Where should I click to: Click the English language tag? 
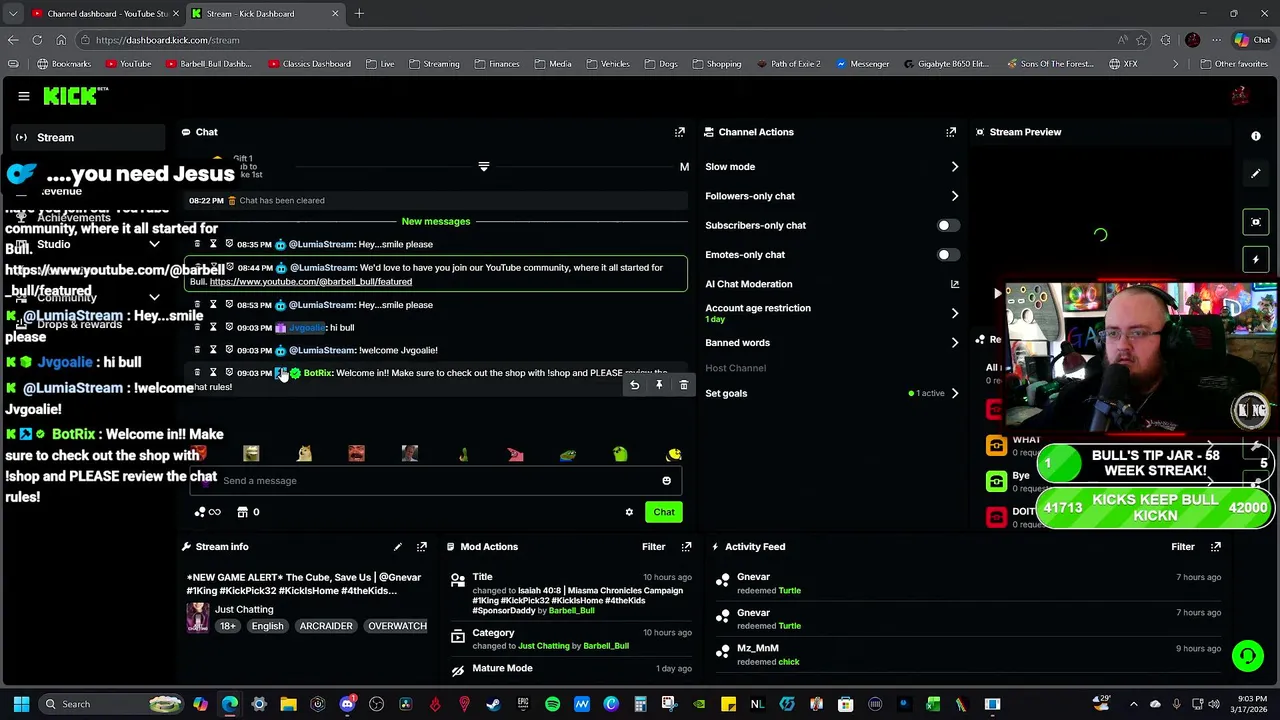[x=267, y=626]
